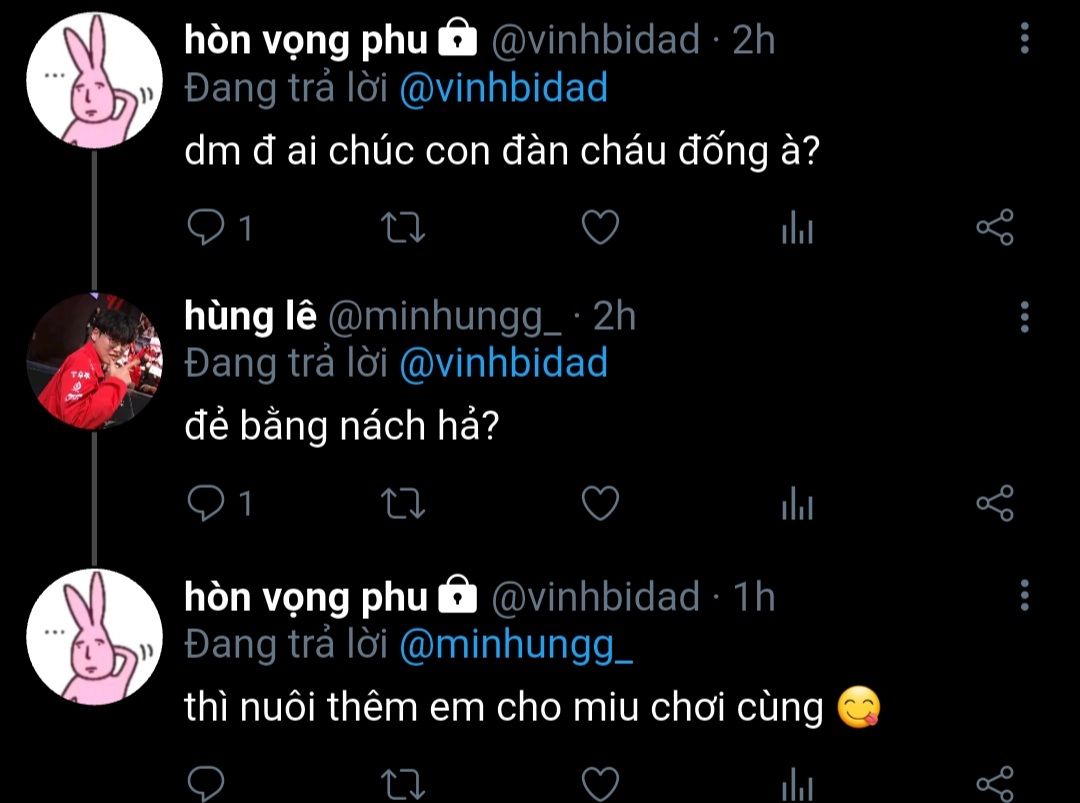Open hùng lê's profile picture
The image size is (1080, 803).
pos(94,361)
